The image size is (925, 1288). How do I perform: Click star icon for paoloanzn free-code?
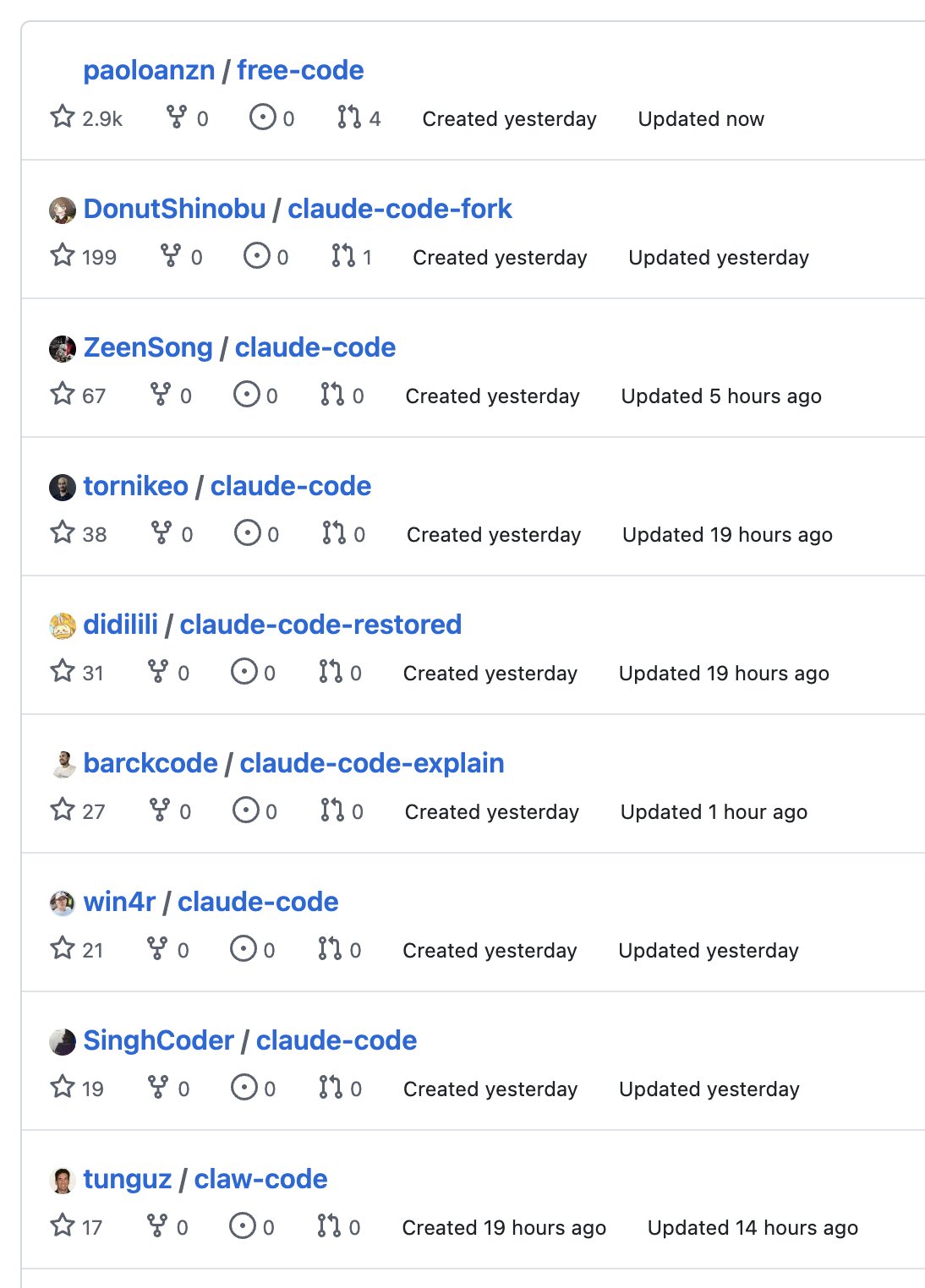[x=63, y=117]
